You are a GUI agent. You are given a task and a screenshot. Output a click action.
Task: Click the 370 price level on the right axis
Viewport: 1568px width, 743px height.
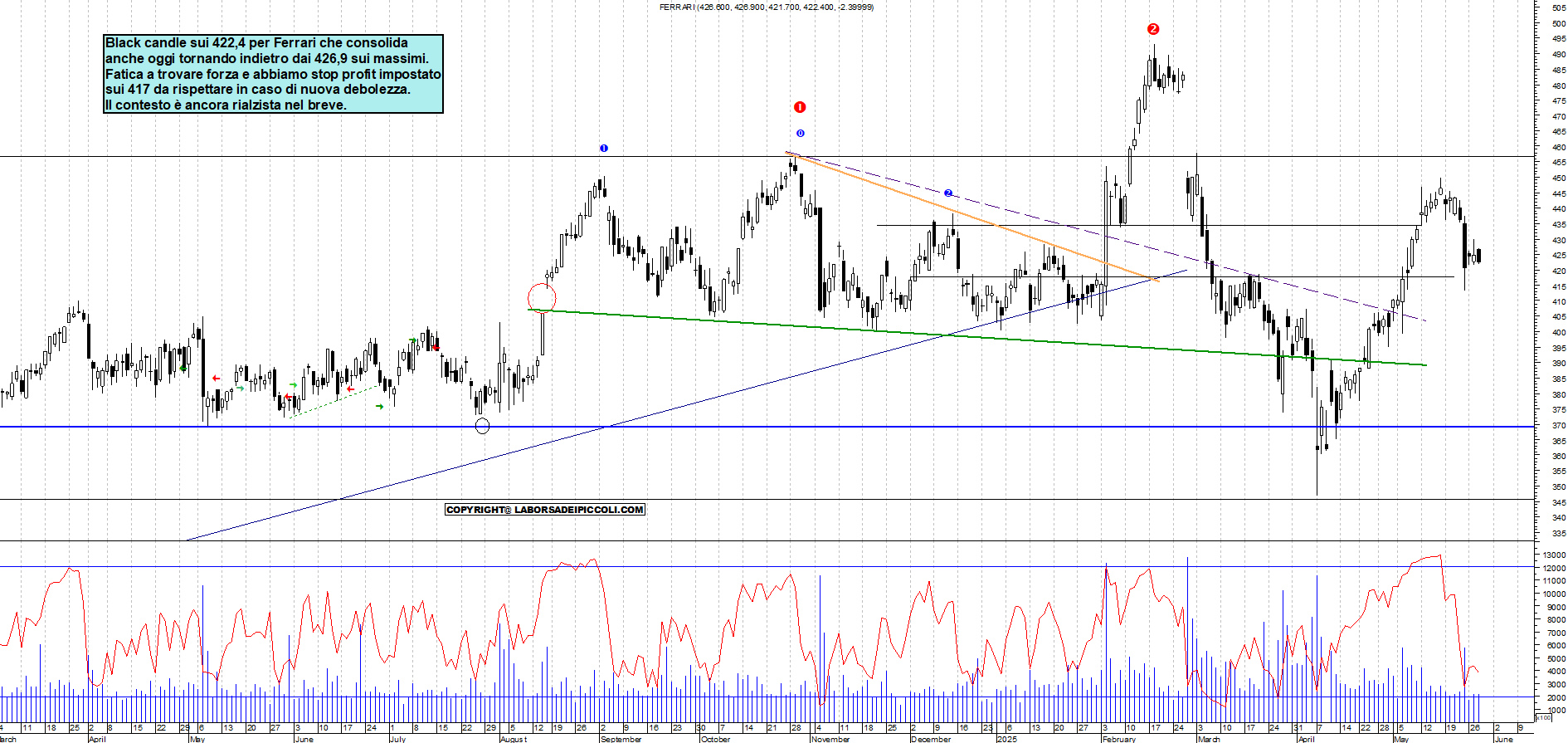(1559, 425)
